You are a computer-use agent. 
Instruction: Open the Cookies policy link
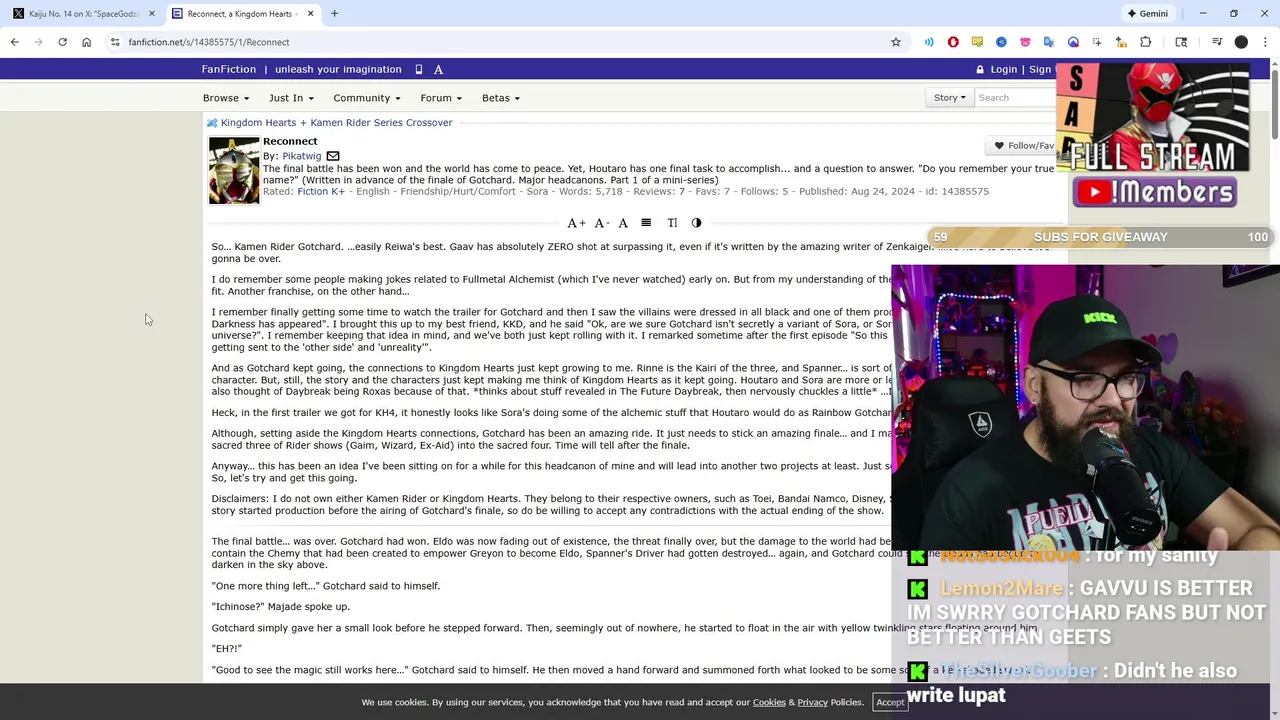click(769, 702)
